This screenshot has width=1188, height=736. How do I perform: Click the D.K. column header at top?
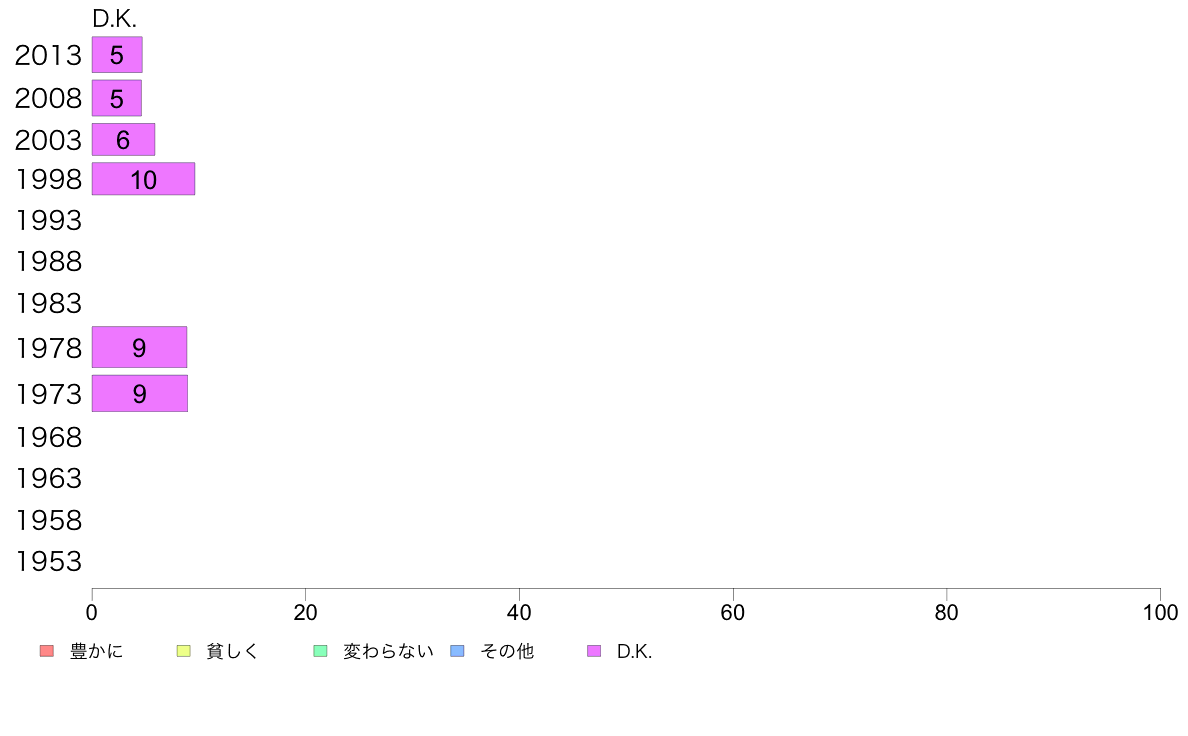(114, 19)
